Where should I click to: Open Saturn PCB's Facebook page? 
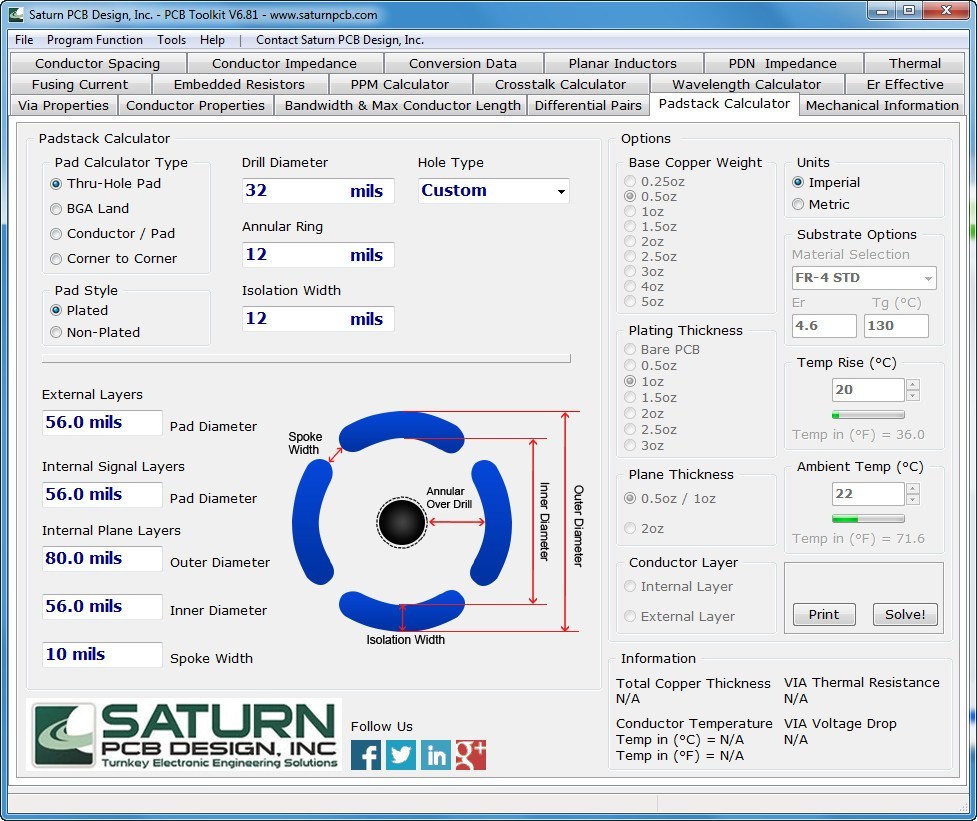(x=365, y=755)
